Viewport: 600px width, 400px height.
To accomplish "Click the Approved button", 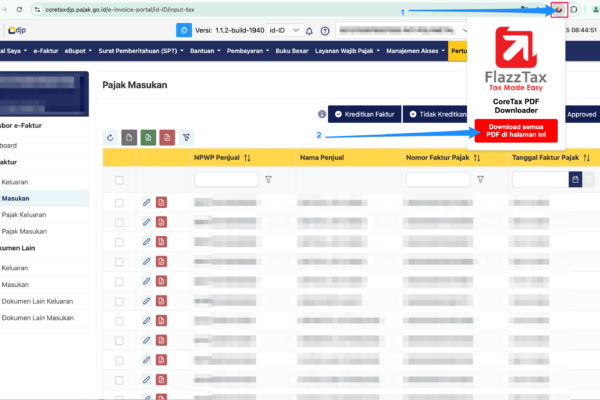I will coord(582,114).
